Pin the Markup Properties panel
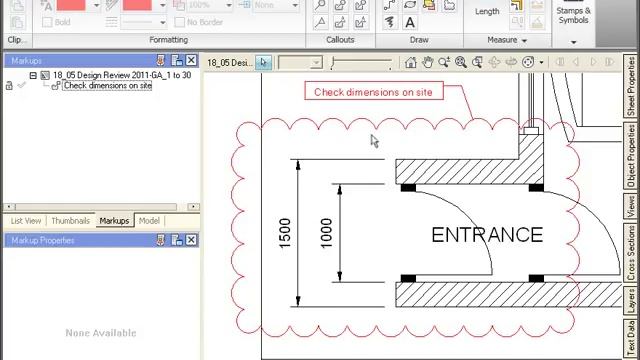Image resolution: width=640 pixels, height=360 pixels. tap(161, 240)
